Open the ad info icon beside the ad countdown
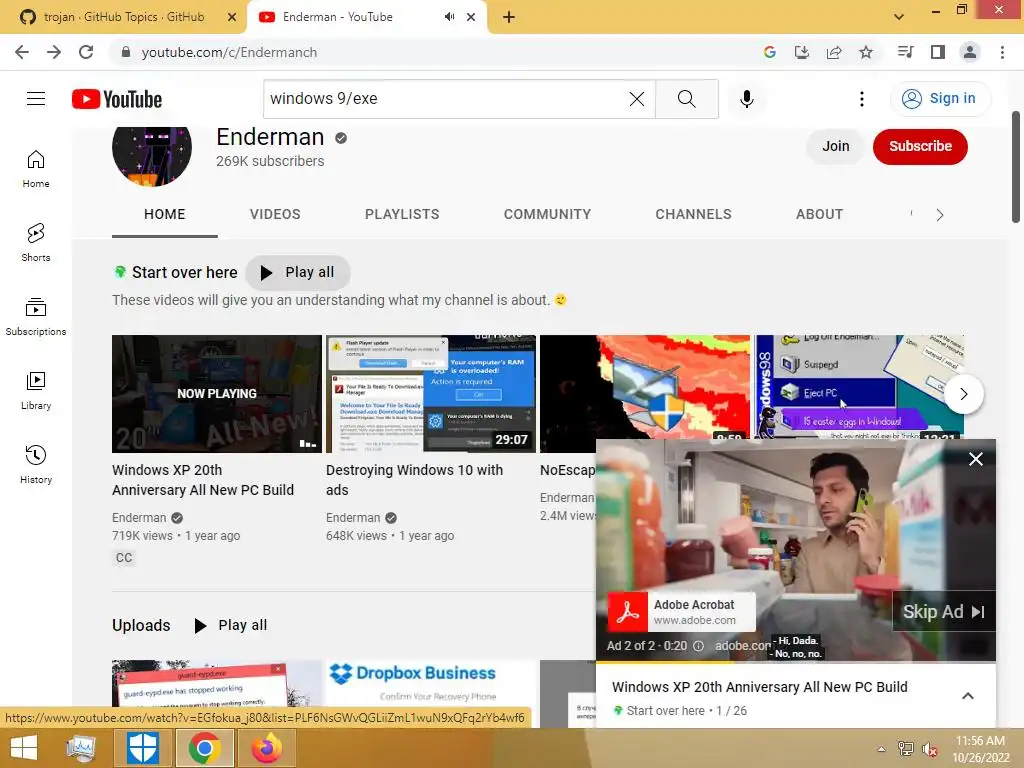Viewport: 1024px width, 768px height. pos(698,646)
